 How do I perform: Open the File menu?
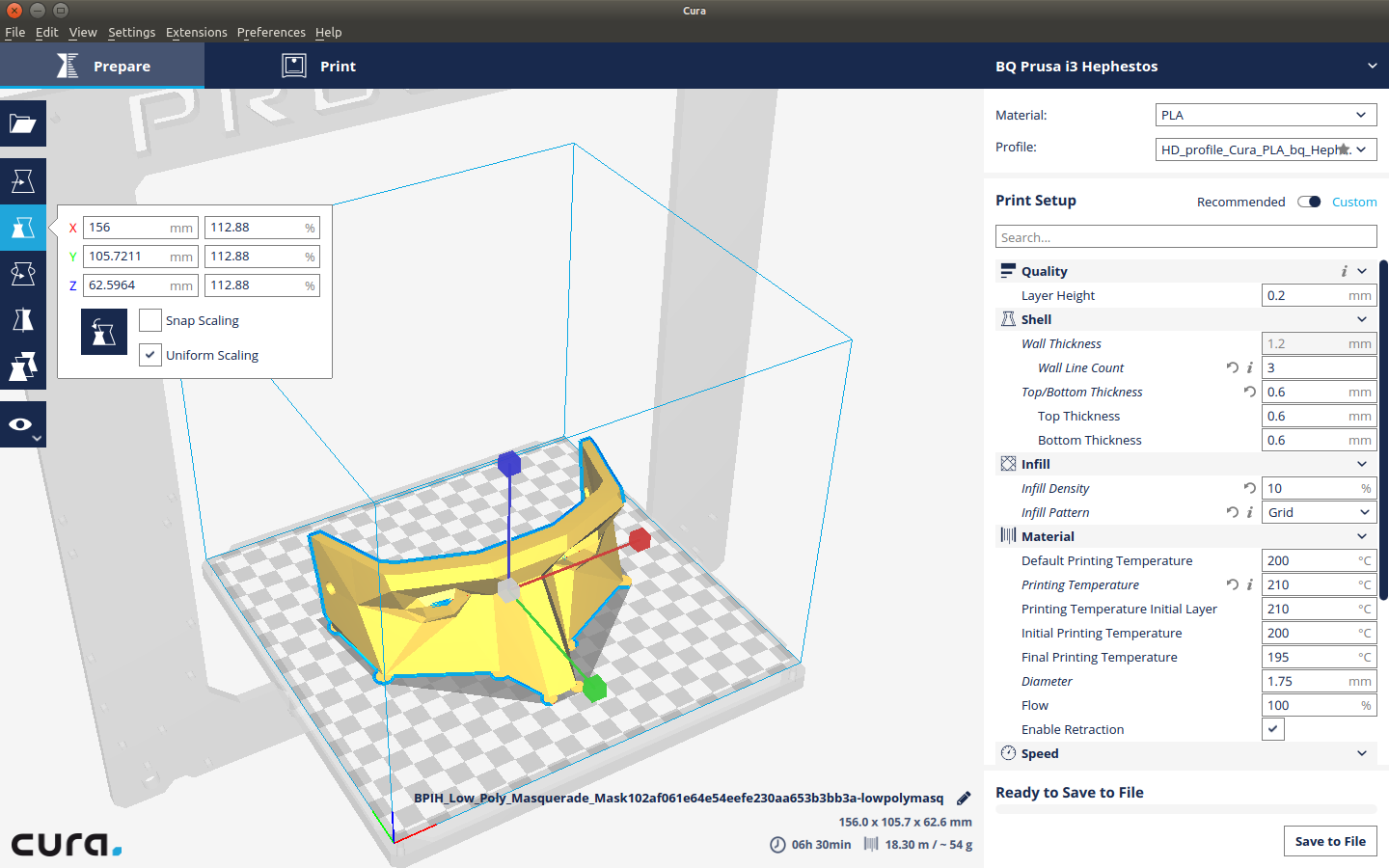[15, 32]
